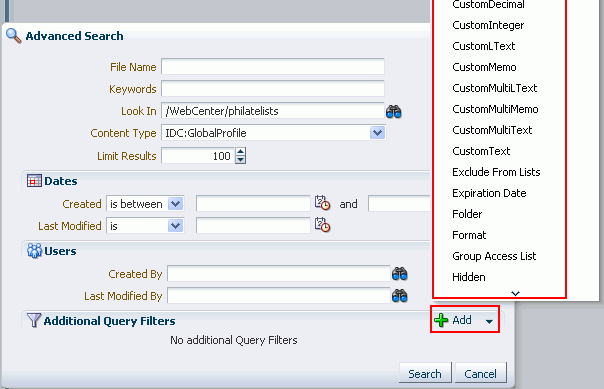The width and height of the screenshot is (604, 389).
Task: Click the Dates section header
Action: pos(61,181)
